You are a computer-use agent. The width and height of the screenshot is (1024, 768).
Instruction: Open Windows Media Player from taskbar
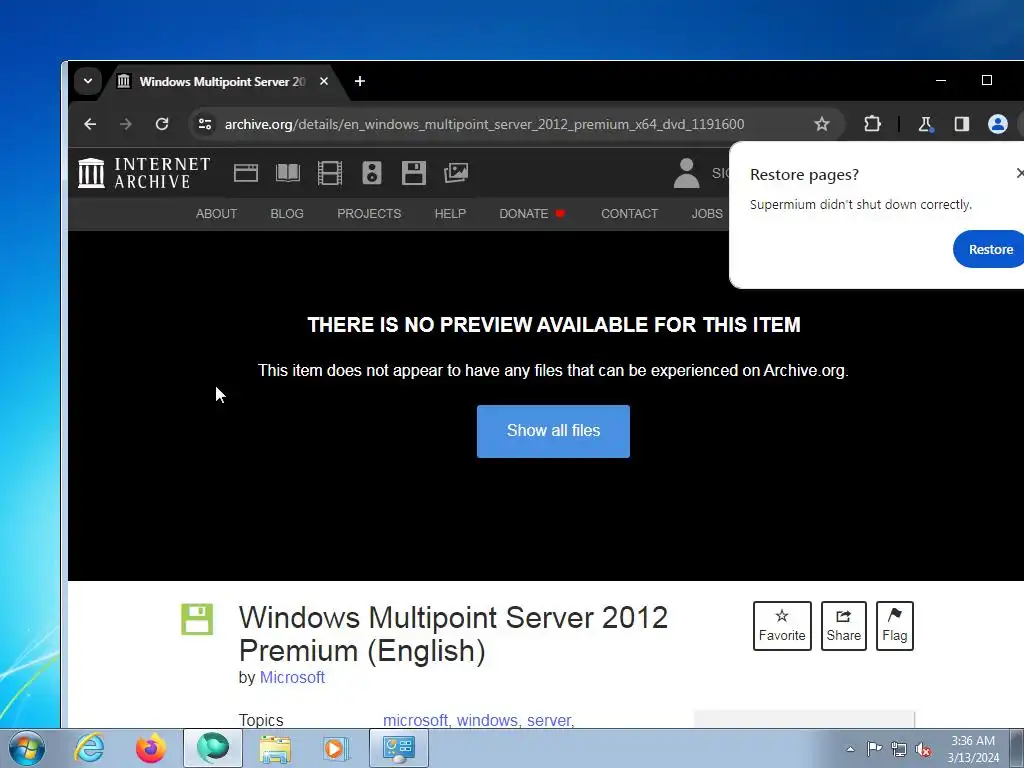click(337, 748)
